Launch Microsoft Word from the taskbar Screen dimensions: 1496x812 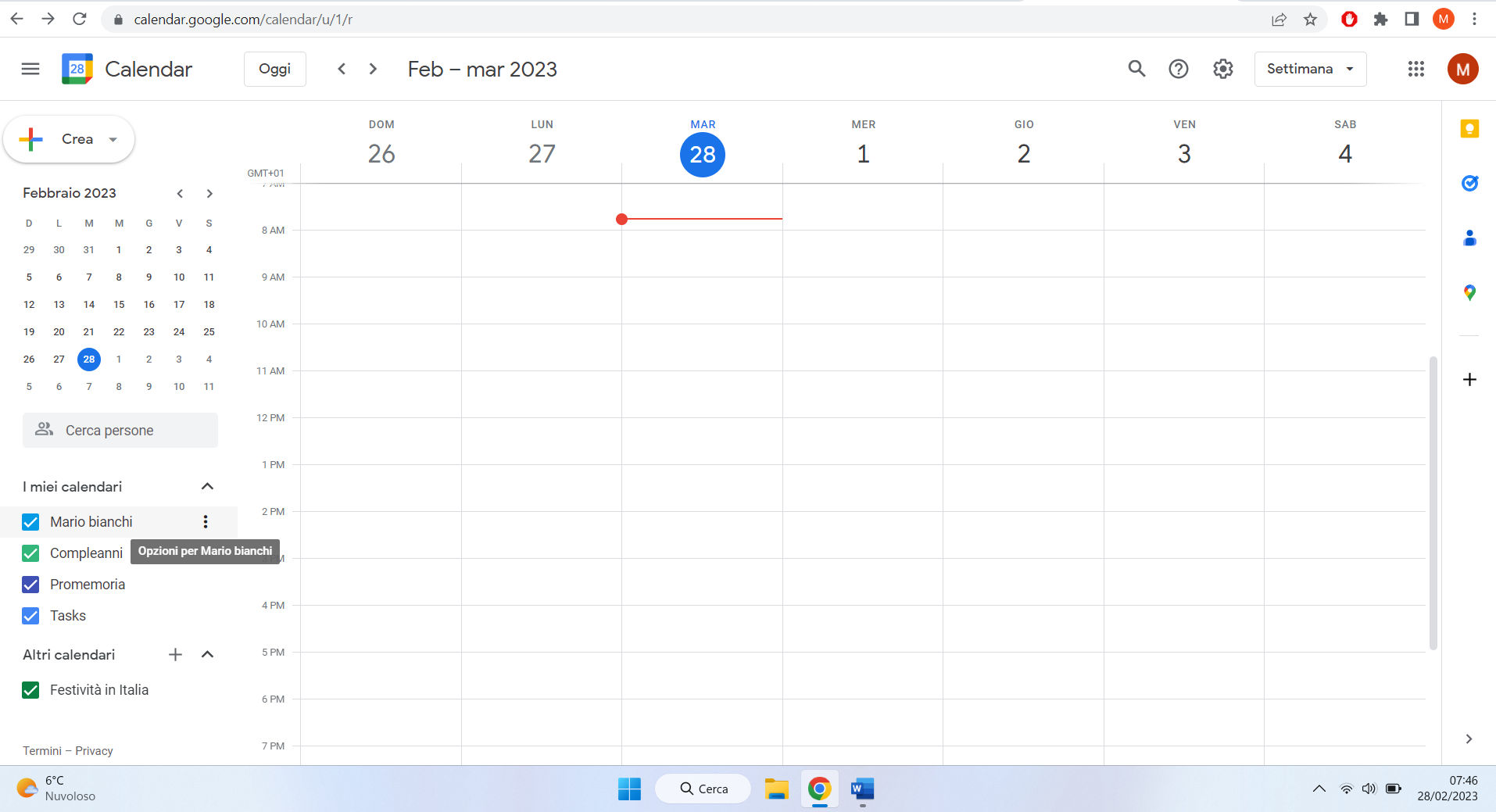862,789
